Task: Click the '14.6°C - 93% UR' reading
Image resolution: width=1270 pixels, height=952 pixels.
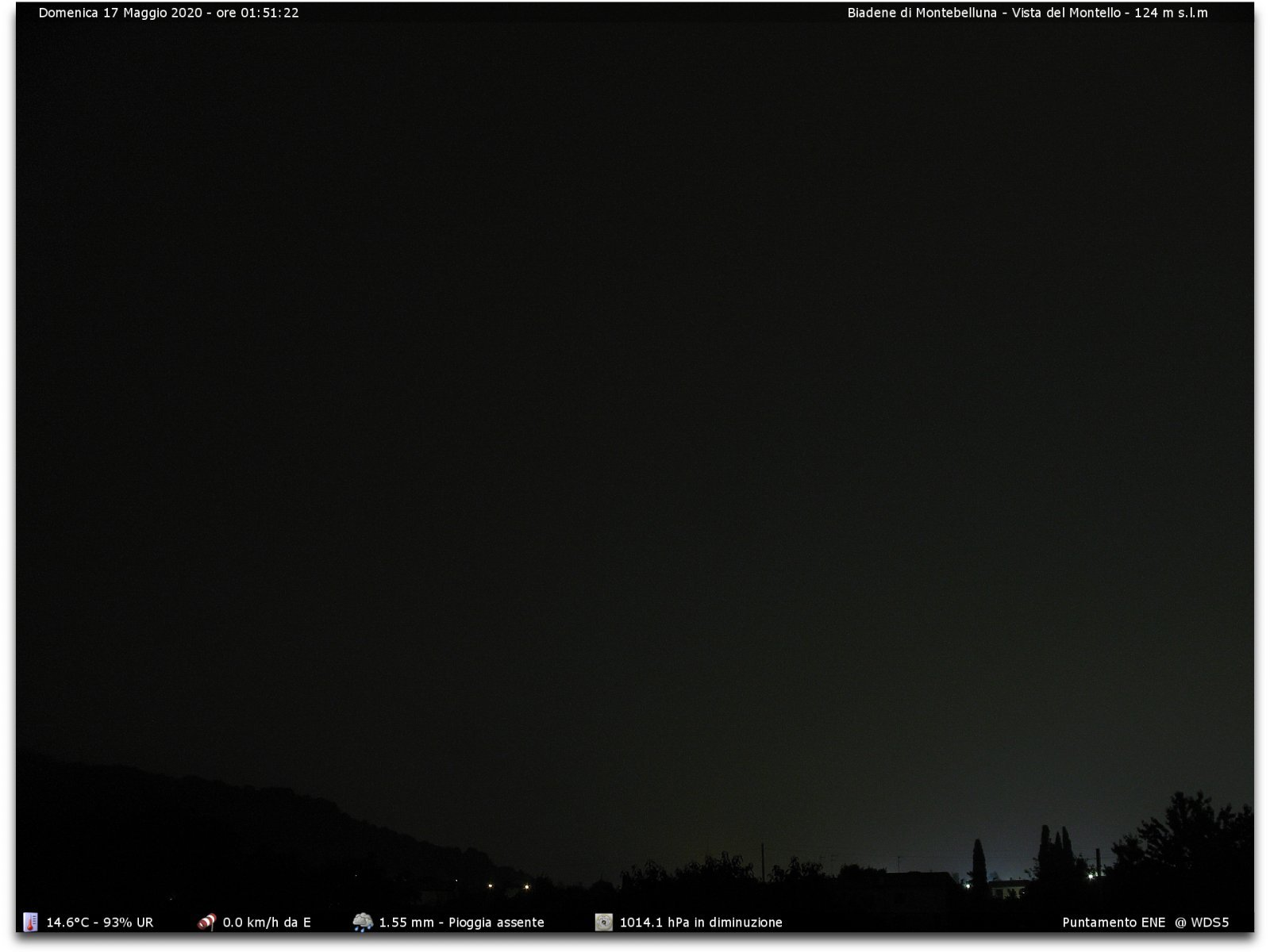Action: coord(100,923)
